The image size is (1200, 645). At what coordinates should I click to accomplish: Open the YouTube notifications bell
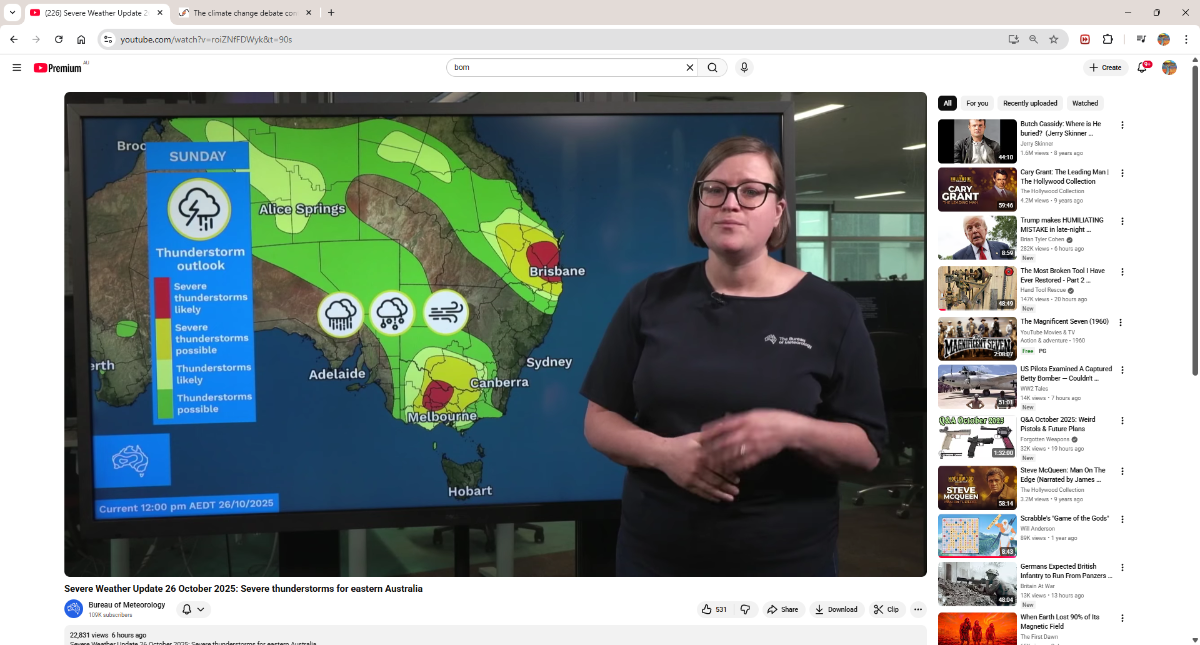point(1142,68)
